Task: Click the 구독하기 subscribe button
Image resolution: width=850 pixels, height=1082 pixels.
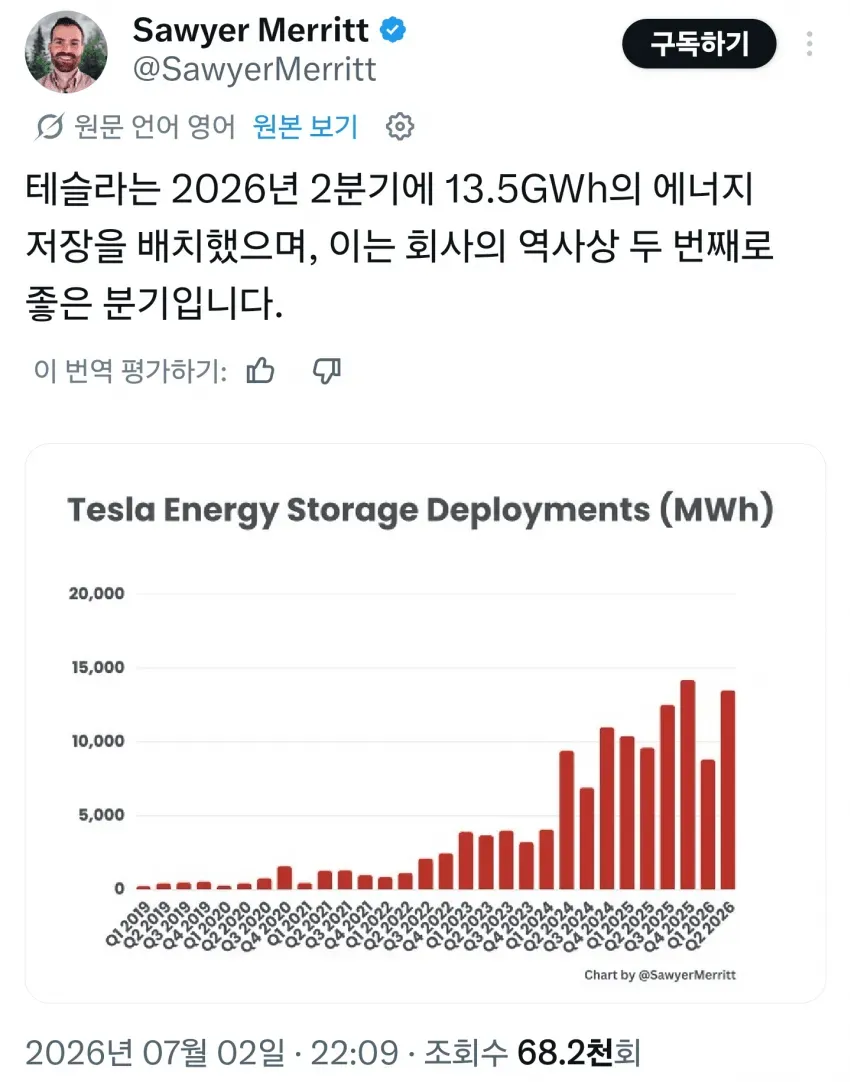Action: click(699, 43)
